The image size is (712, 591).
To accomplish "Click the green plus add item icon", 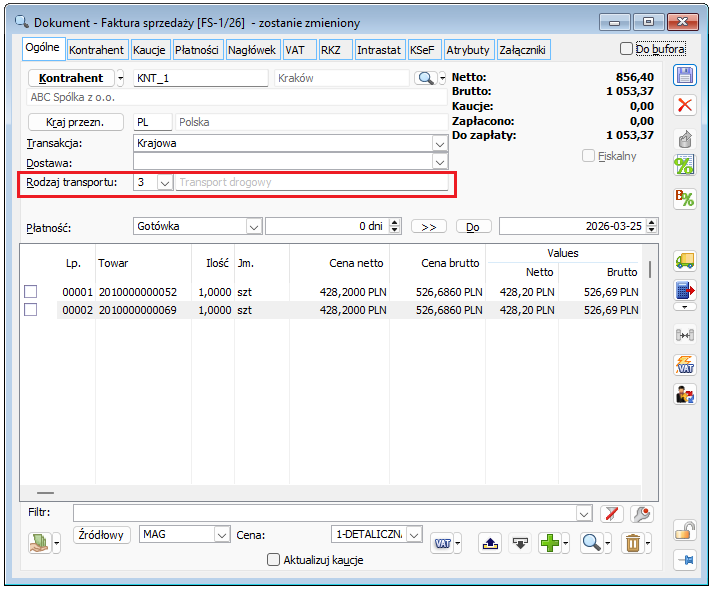I will click(x=548, y=543).
